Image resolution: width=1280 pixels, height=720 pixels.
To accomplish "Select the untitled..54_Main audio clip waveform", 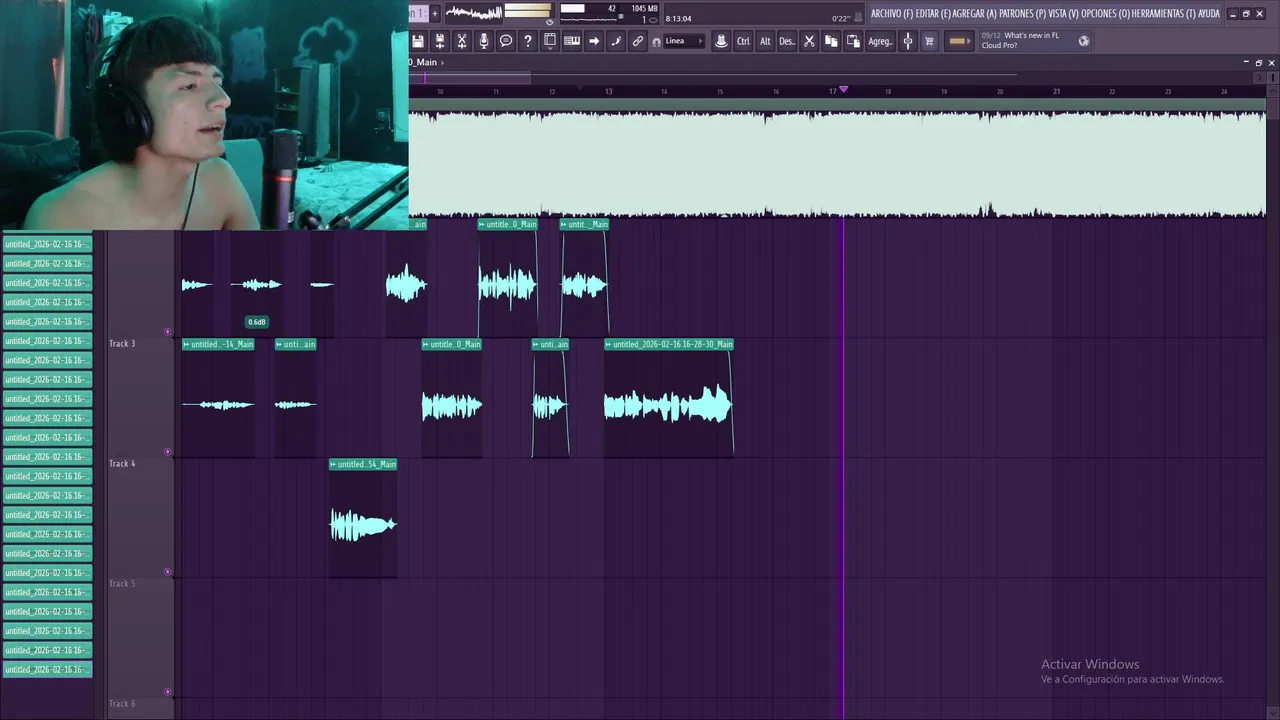I will [363, 525].
